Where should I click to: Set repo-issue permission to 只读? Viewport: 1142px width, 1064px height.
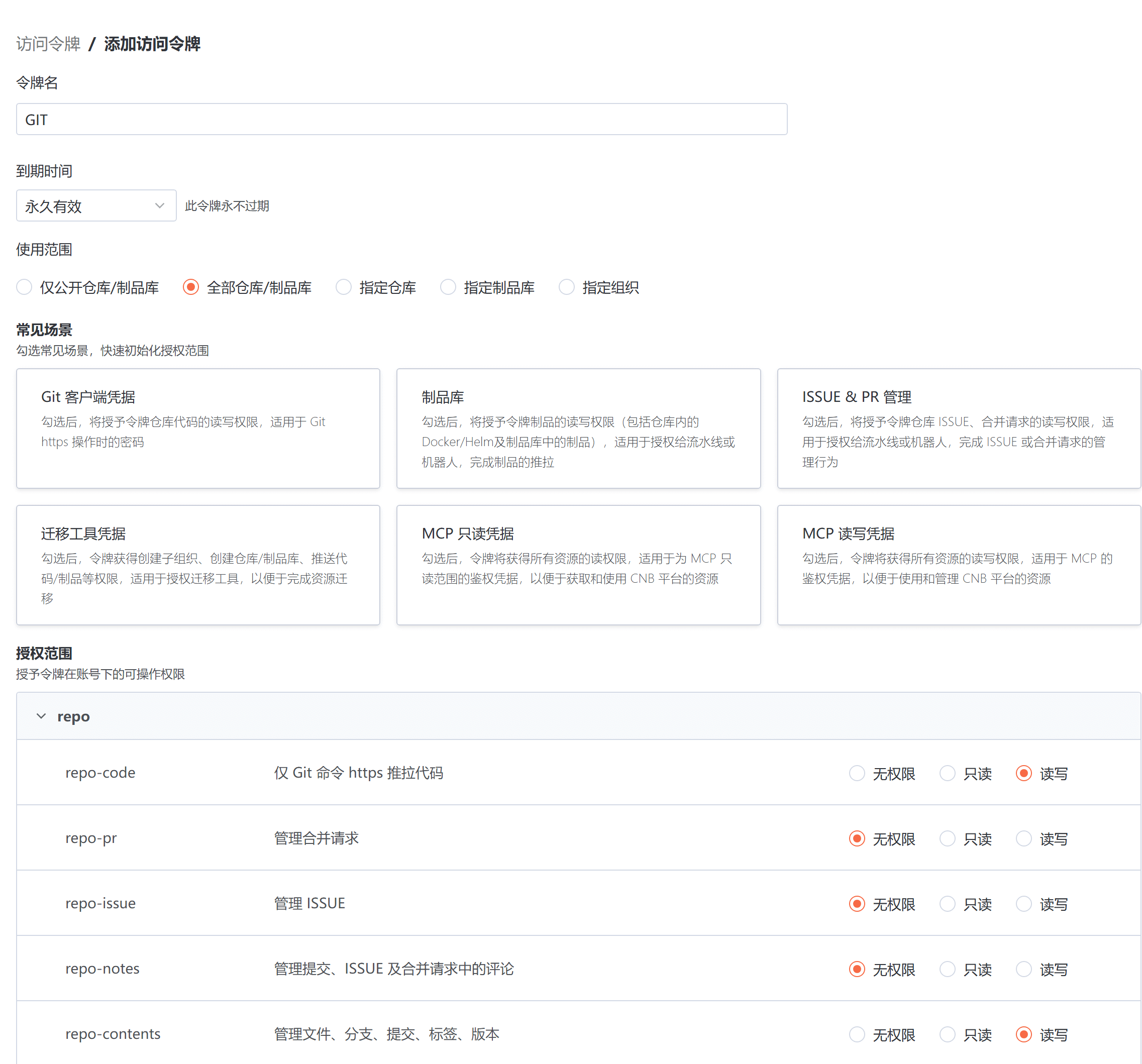(x=947, y=904)
